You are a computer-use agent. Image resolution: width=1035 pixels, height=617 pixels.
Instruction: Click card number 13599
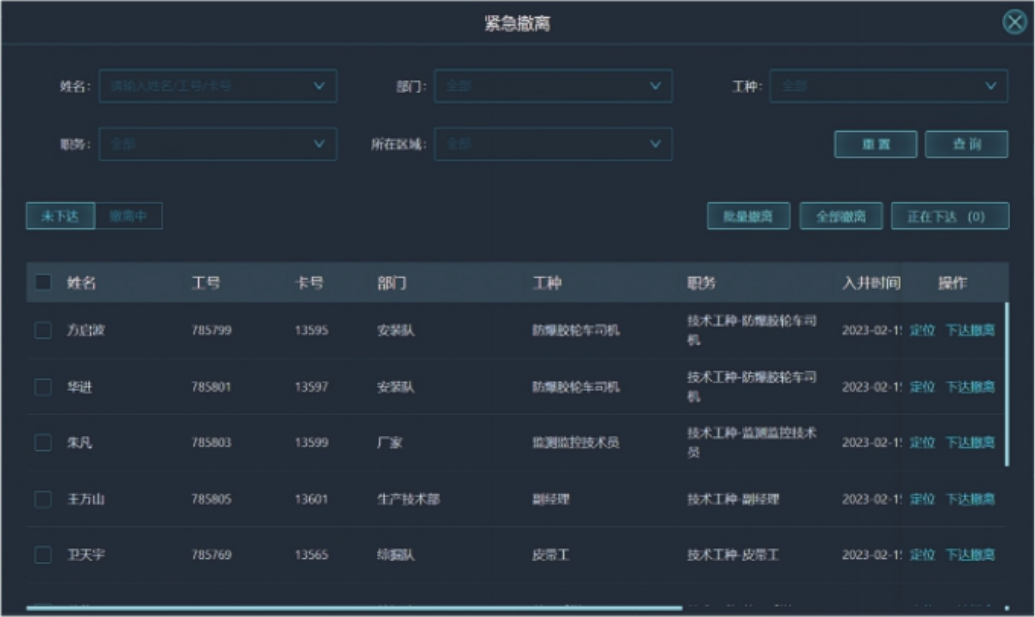(x=311, y=442)
